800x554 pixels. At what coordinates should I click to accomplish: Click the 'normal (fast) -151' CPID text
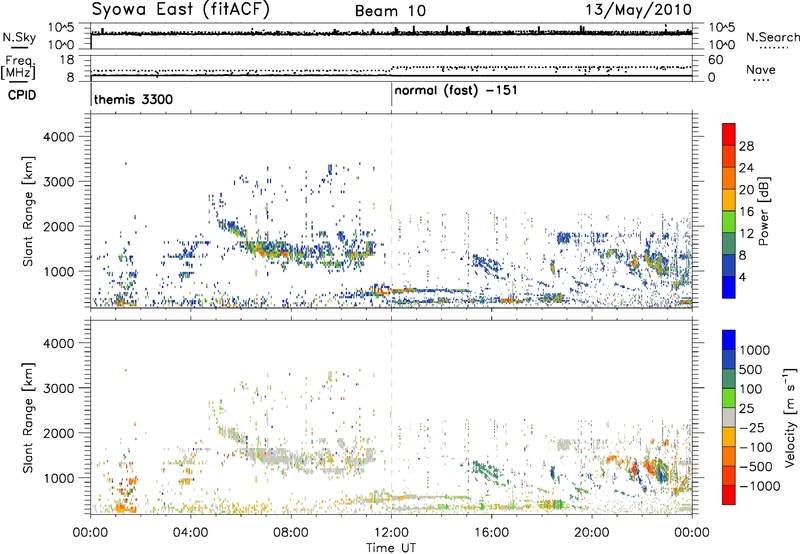(x=456, y=90)
